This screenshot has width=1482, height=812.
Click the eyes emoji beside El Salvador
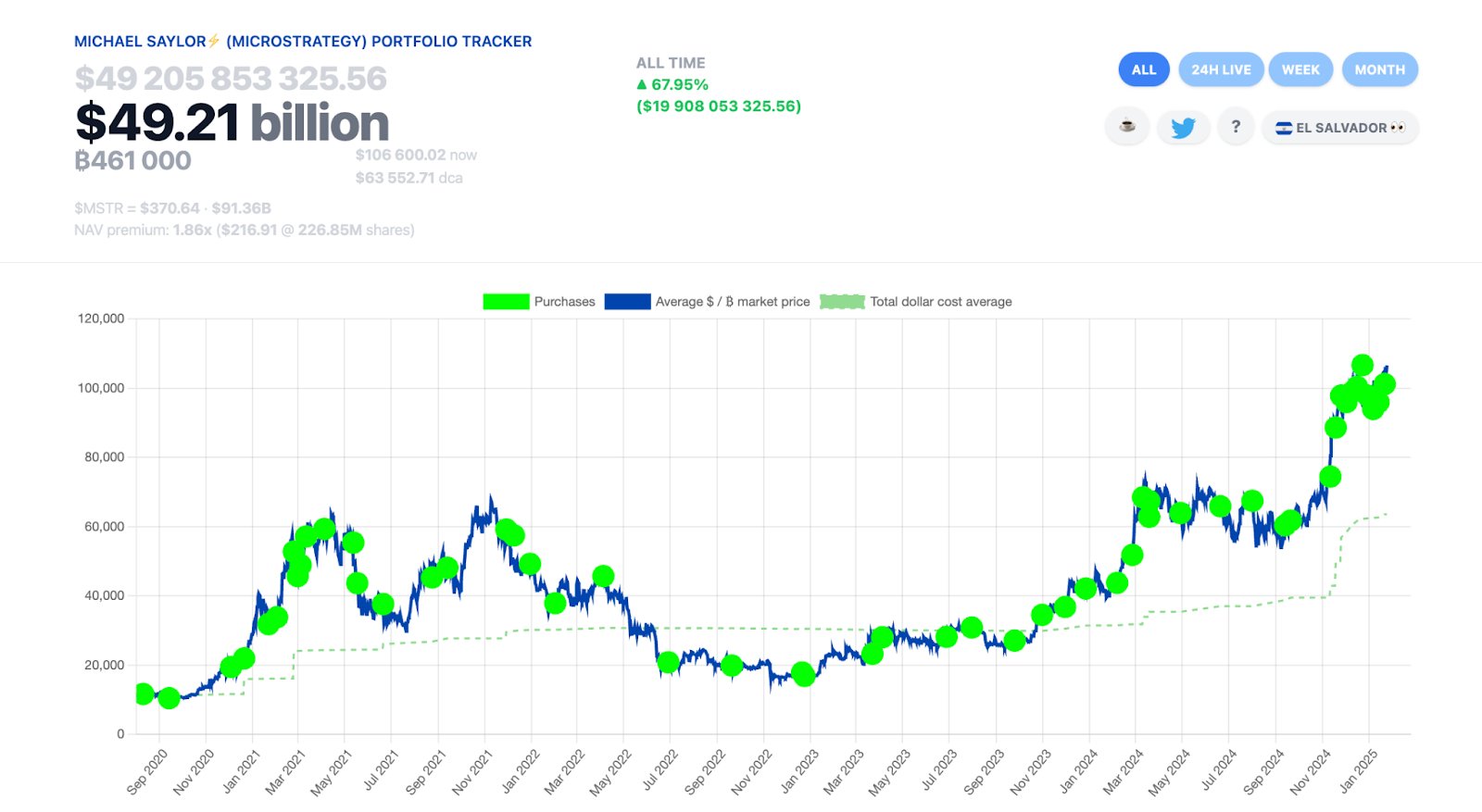coord(1398,128)
